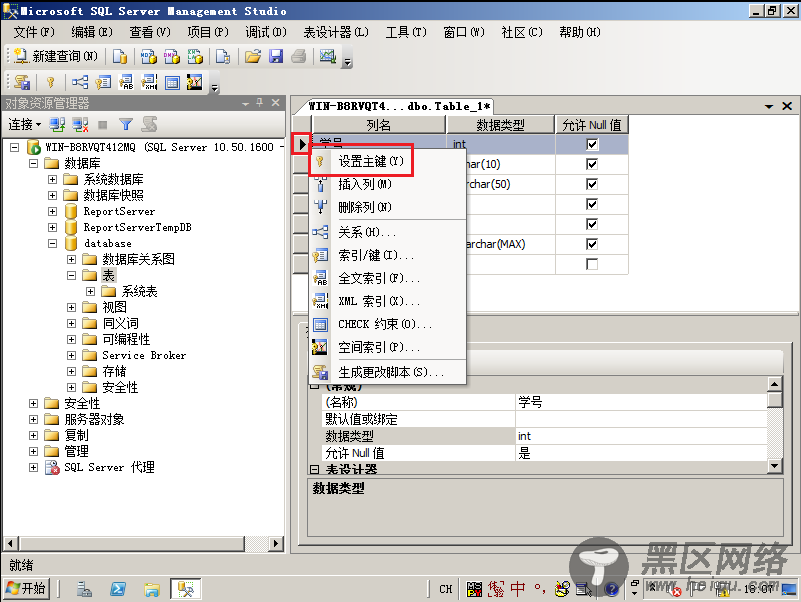
Task: Toggle Allow Null for the archar(MAX) row
Action: click(592, 244)
